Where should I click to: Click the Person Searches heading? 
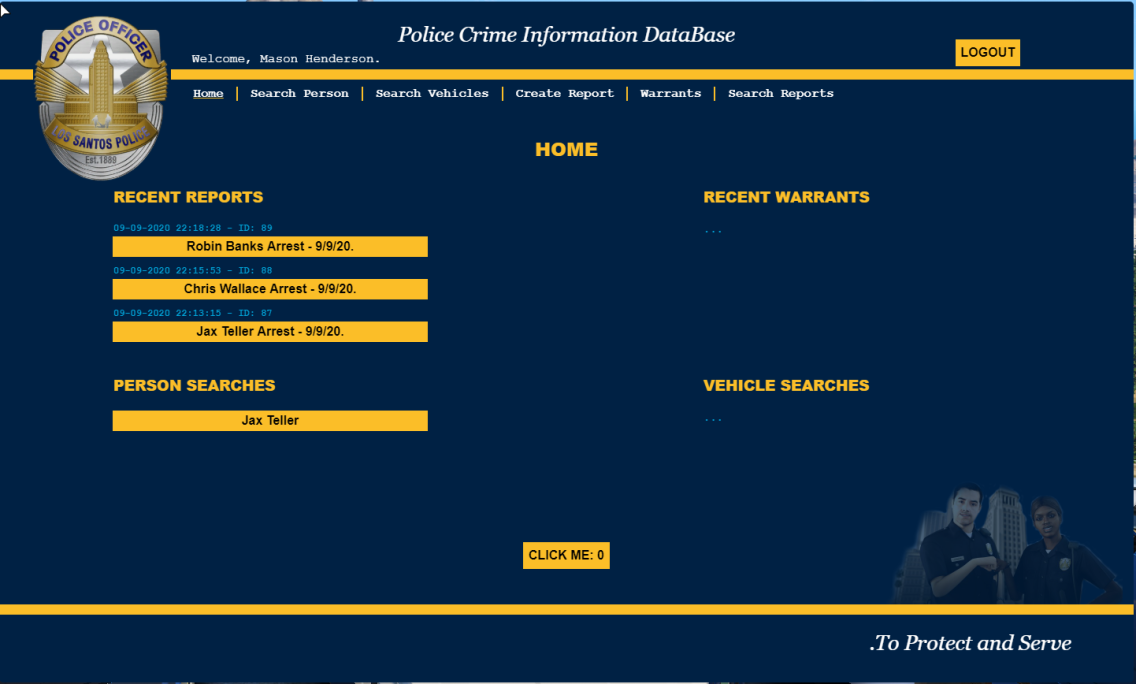coord(194,385)
